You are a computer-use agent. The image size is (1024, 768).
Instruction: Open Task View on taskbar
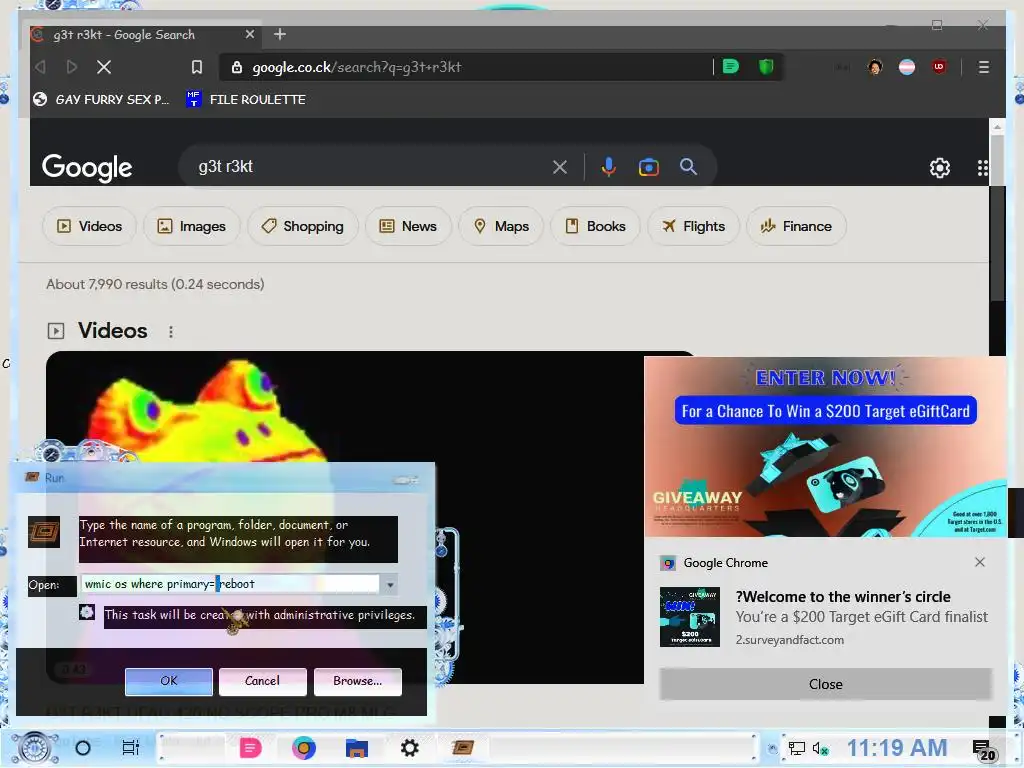tap(131, 748)
